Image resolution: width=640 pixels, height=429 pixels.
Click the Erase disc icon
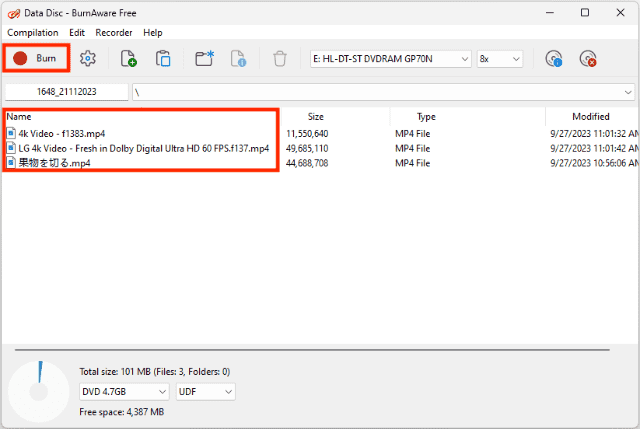(x=588, y=59)
